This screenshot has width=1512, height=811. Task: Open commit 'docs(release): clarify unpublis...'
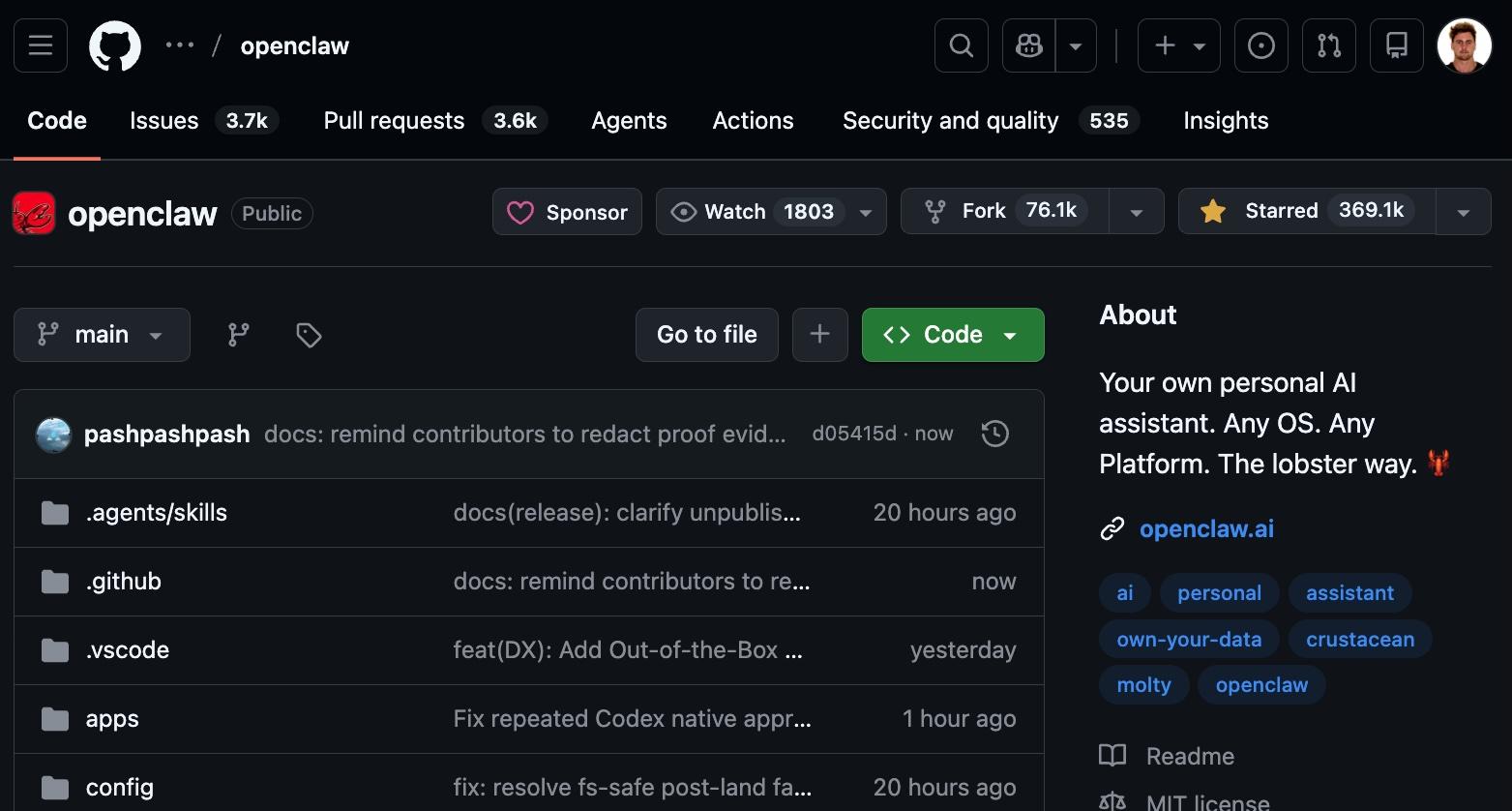tap(627, 513)
